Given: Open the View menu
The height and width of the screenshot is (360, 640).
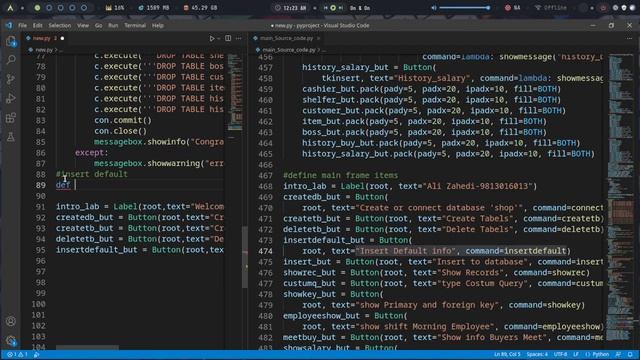Looking at the screenshot, I should coord(83,25).
